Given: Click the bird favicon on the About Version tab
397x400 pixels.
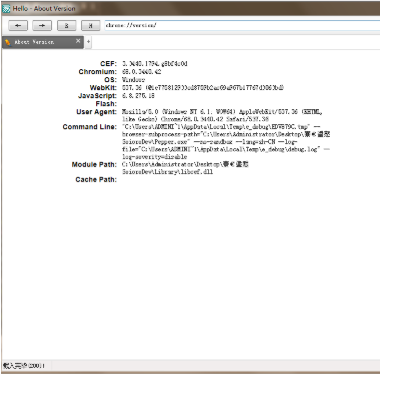Looking at the screenshot, I should (x=8, y=42).
